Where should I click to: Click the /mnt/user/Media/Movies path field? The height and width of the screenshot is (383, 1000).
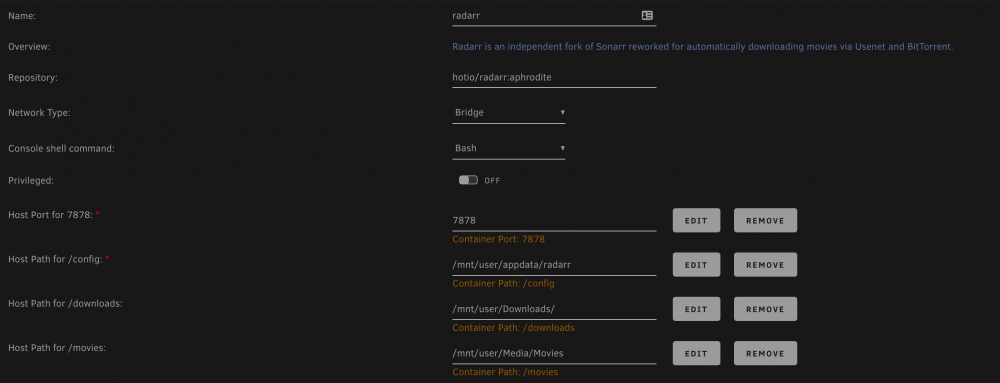(554, 353)
